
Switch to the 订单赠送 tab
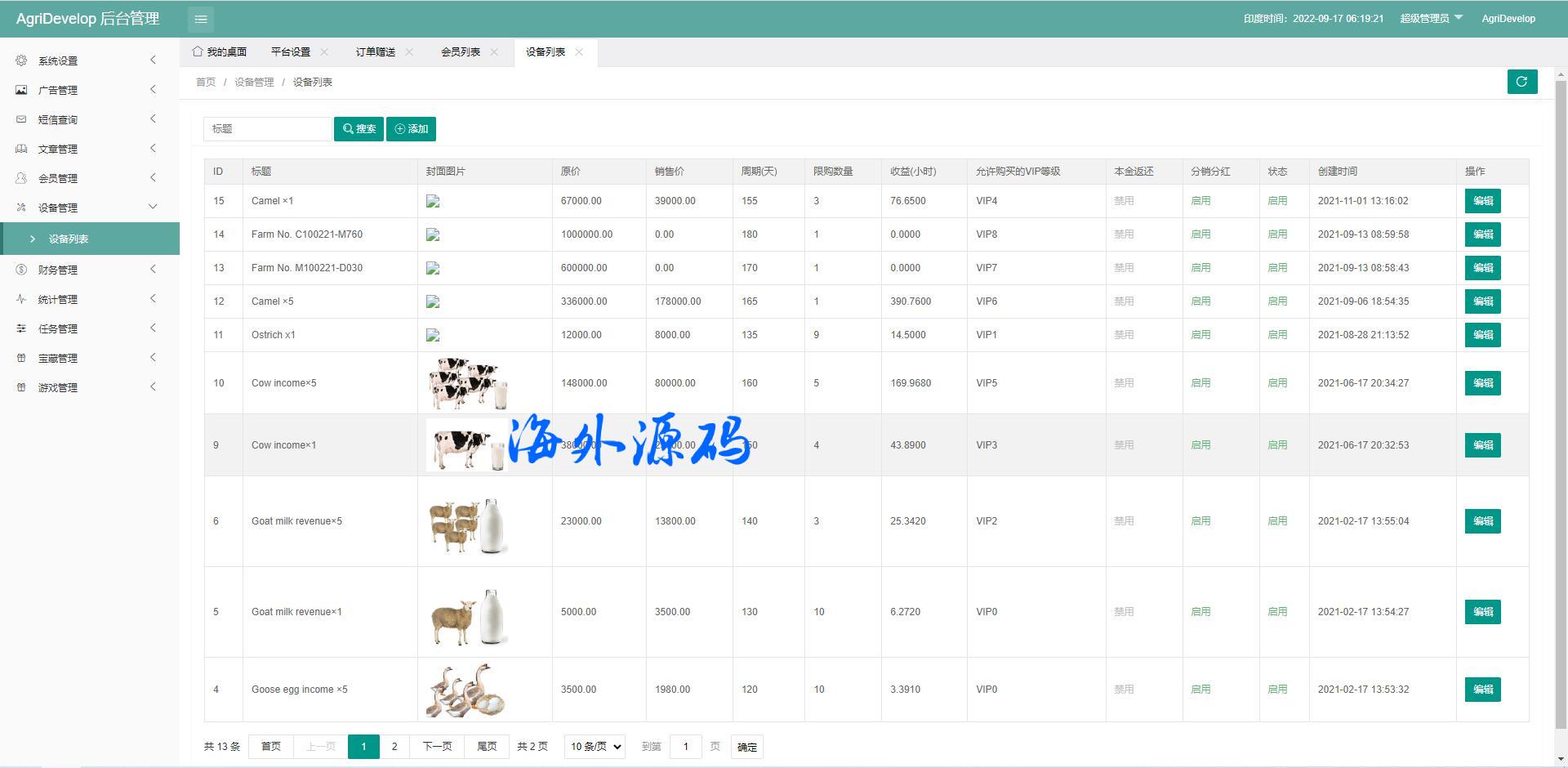point(375,52)
